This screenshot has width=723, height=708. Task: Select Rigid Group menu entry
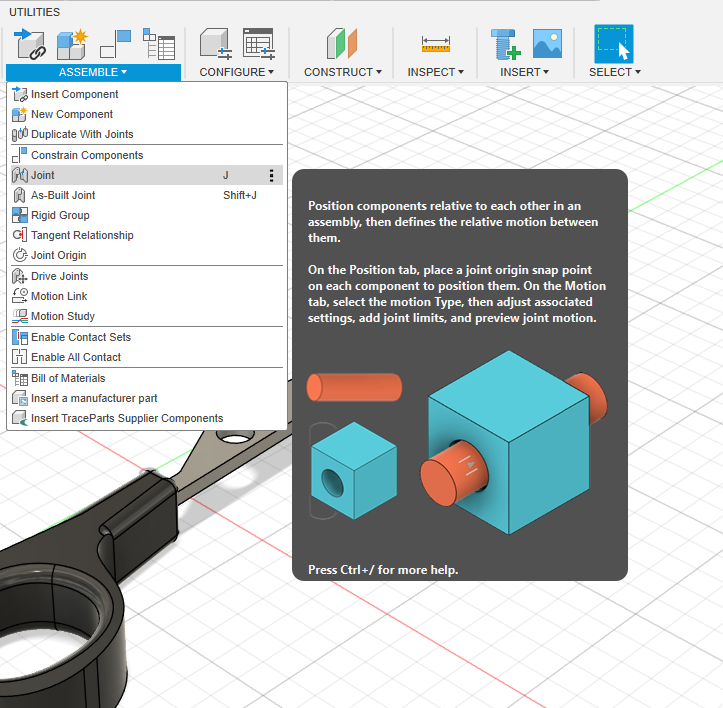[x=60, y=215]
